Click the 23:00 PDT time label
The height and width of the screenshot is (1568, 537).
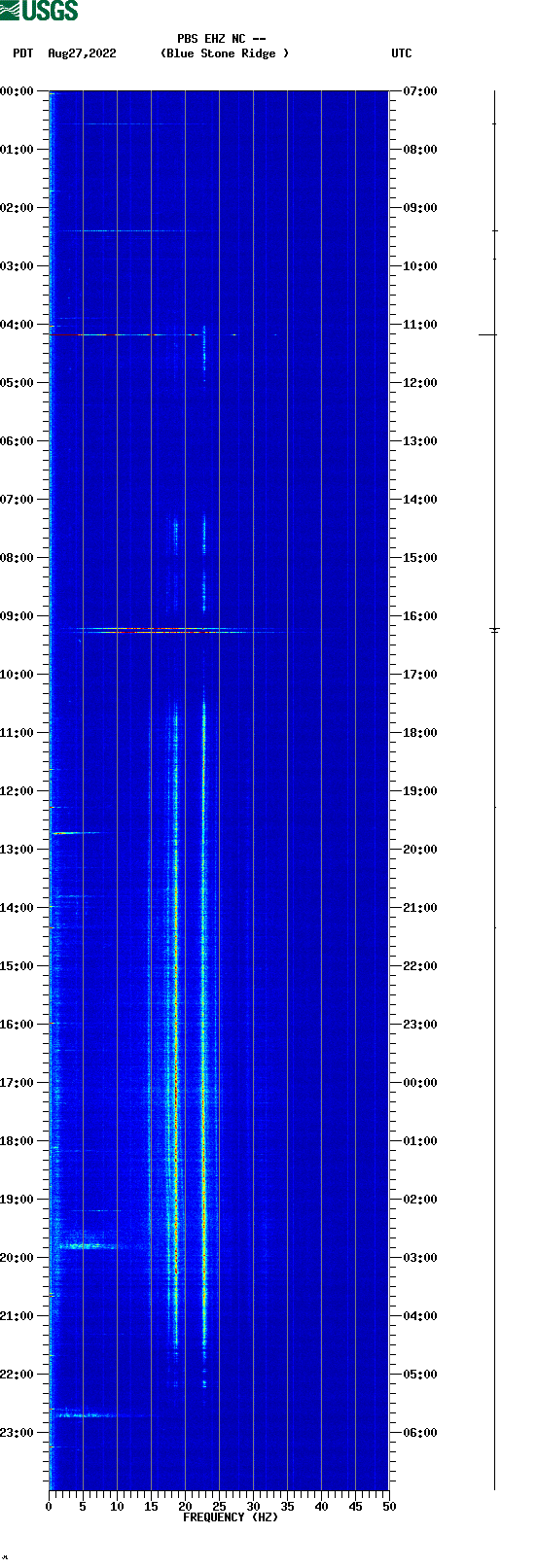coord(17,1433)
